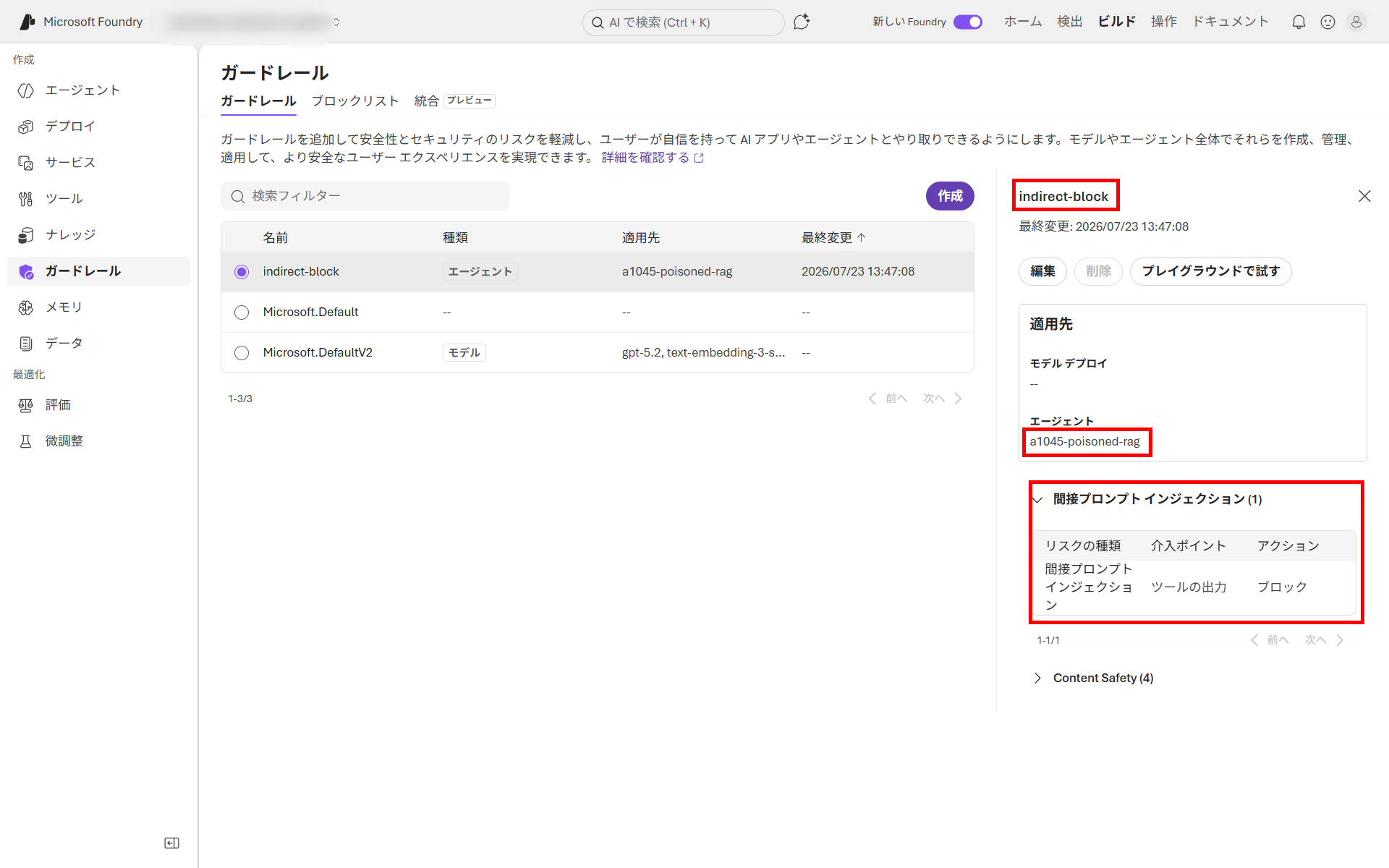Click the 種類 column header
1389x868 pixels.
tap(455, 237)
